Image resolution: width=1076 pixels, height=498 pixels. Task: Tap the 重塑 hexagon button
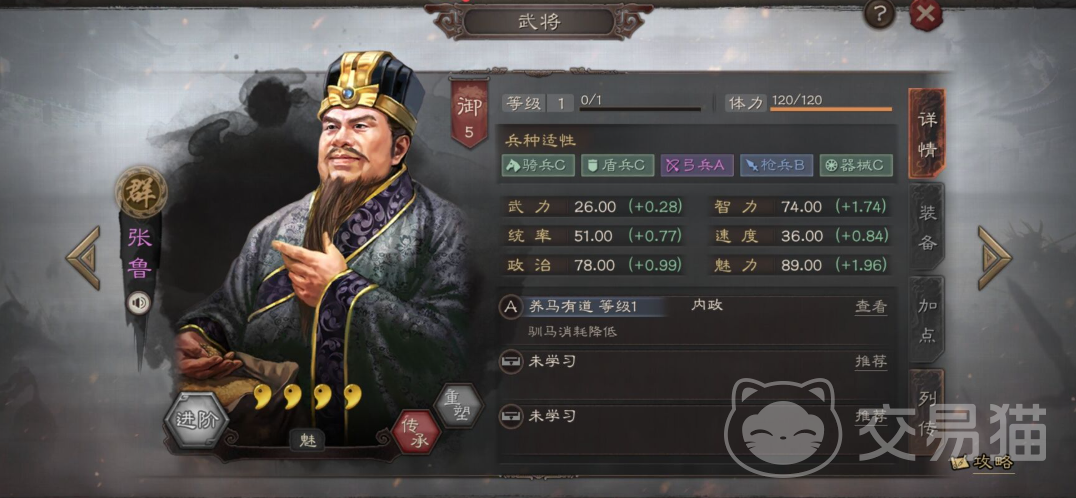458,405
